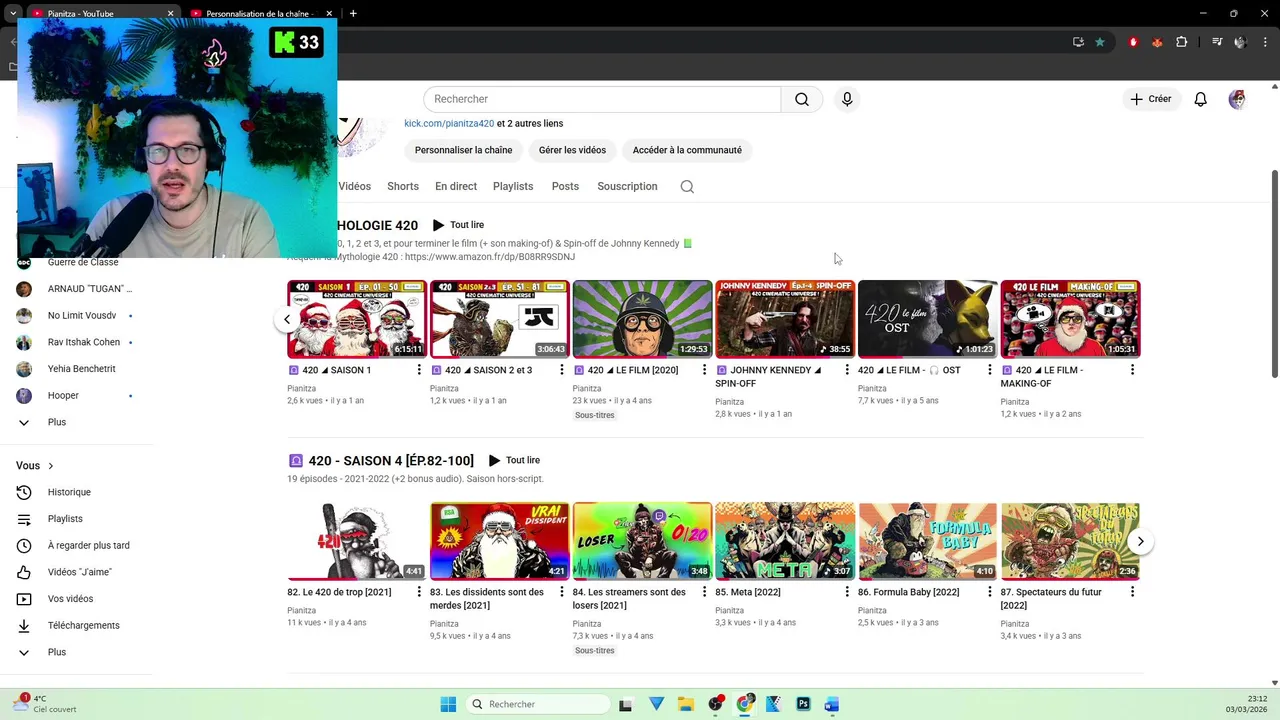Open the MetaMask fox extension

[1157, 42]
